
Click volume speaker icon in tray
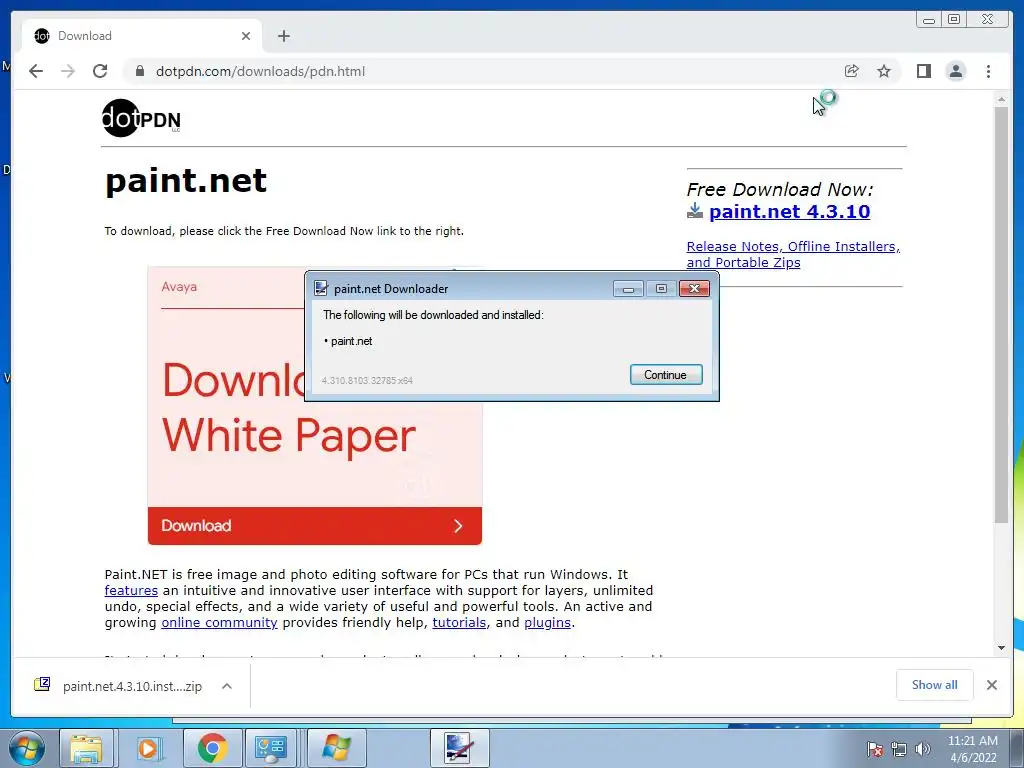pos(922,749)
